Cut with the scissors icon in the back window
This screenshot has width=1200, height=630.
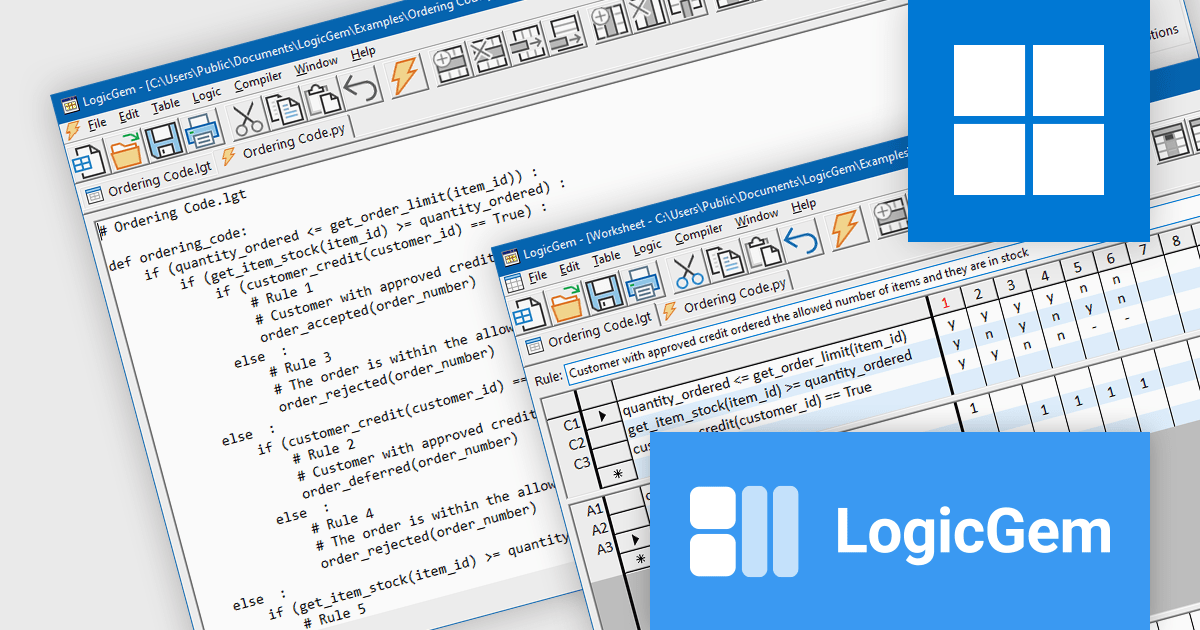click(247, 118)
